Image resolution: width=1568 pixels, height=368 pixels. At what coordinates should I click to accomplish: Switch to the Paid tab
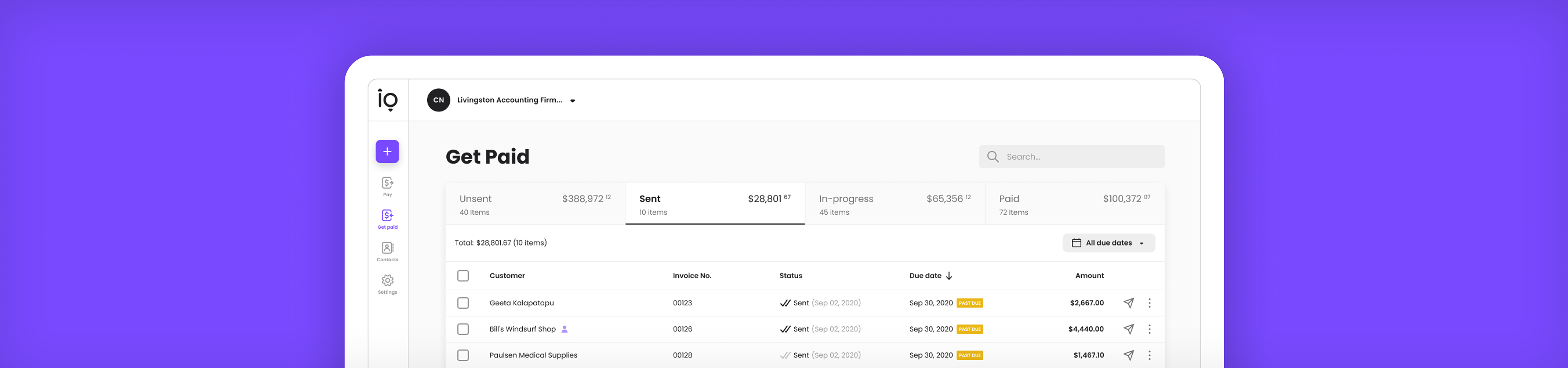[x=1075, y=204]
